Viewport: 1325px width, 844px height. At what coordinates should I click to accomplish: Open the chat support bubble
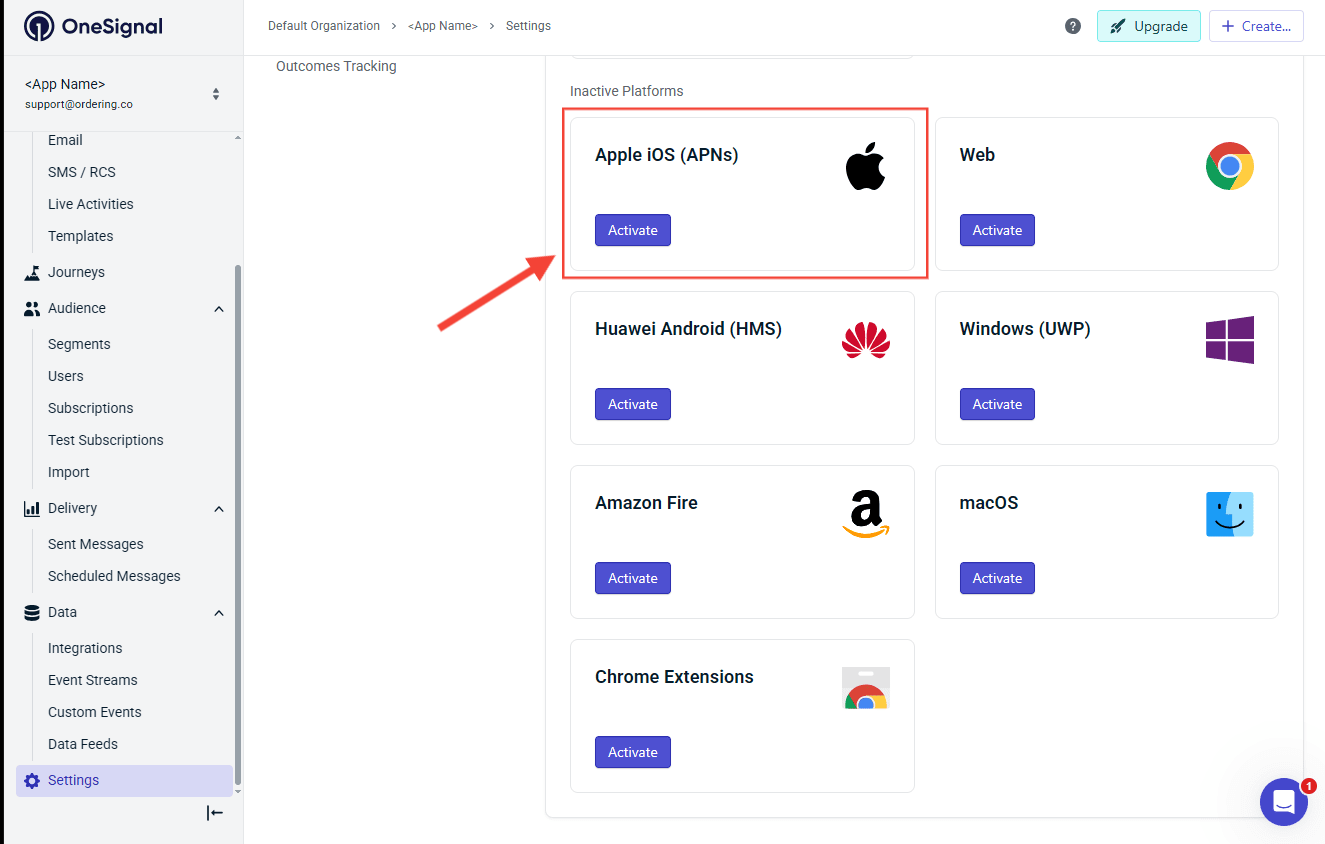(1284, 802)
